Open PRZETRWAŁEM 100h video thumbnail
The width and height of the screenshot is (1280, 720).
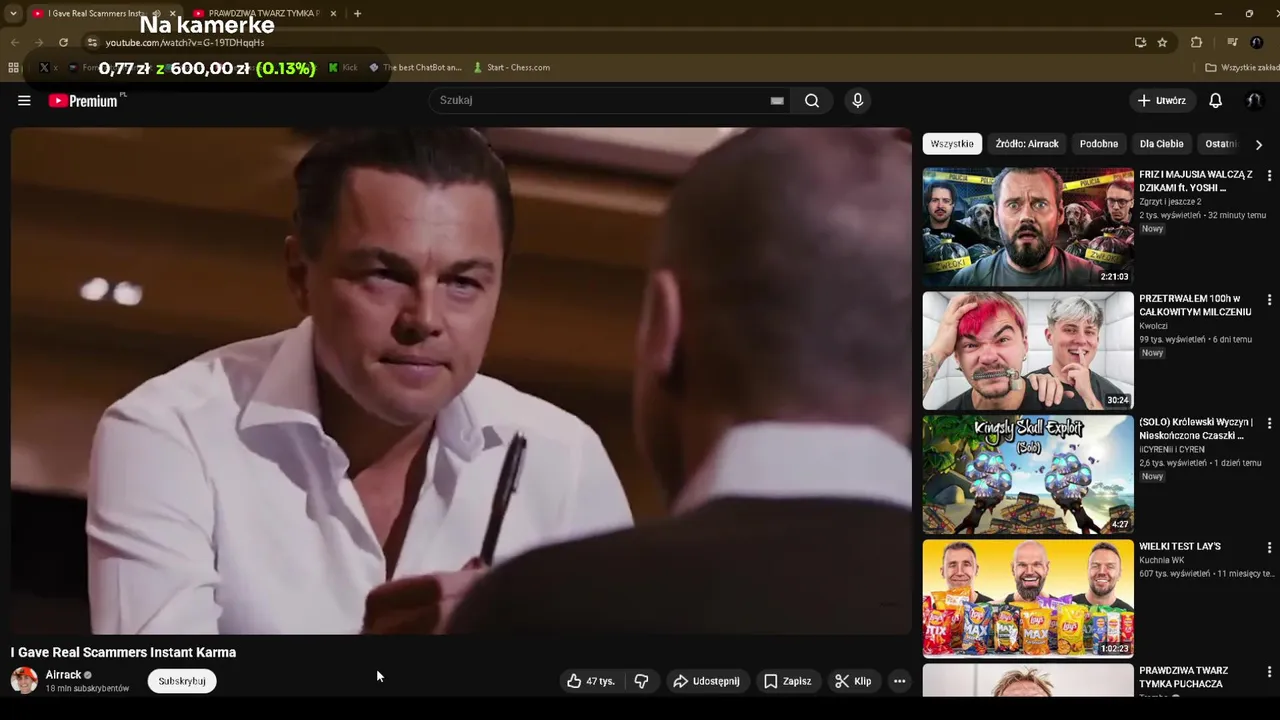pos(1028,351)
